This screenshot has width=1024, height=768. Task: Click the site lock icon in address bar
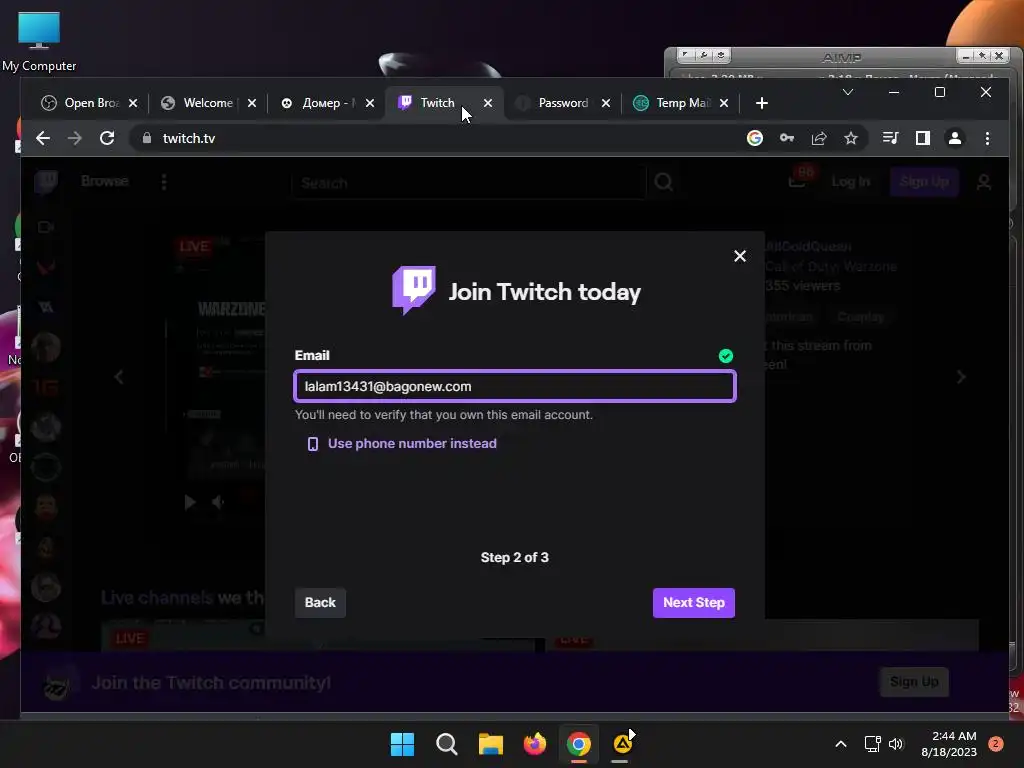tap(147, 138)
